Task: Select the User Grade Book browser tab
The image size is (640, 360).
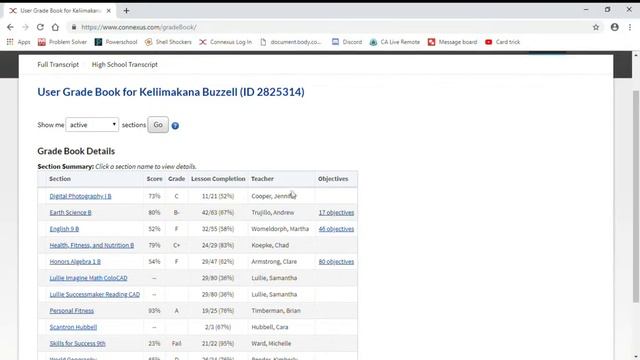Action: point(60,11)
